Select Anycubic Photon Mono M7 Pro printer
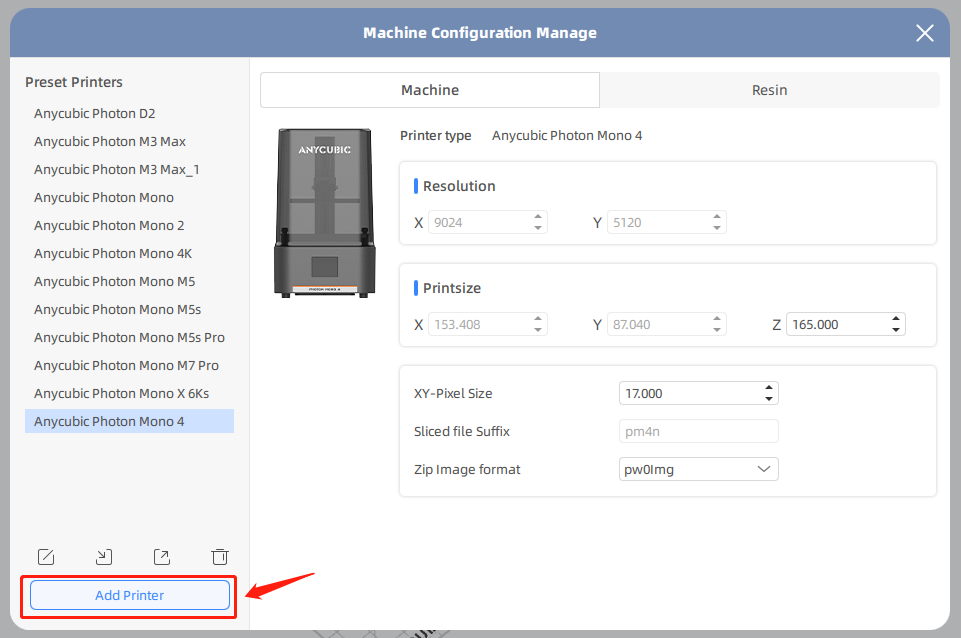This screenshot has width=961, height=638. tap(129, 365)
